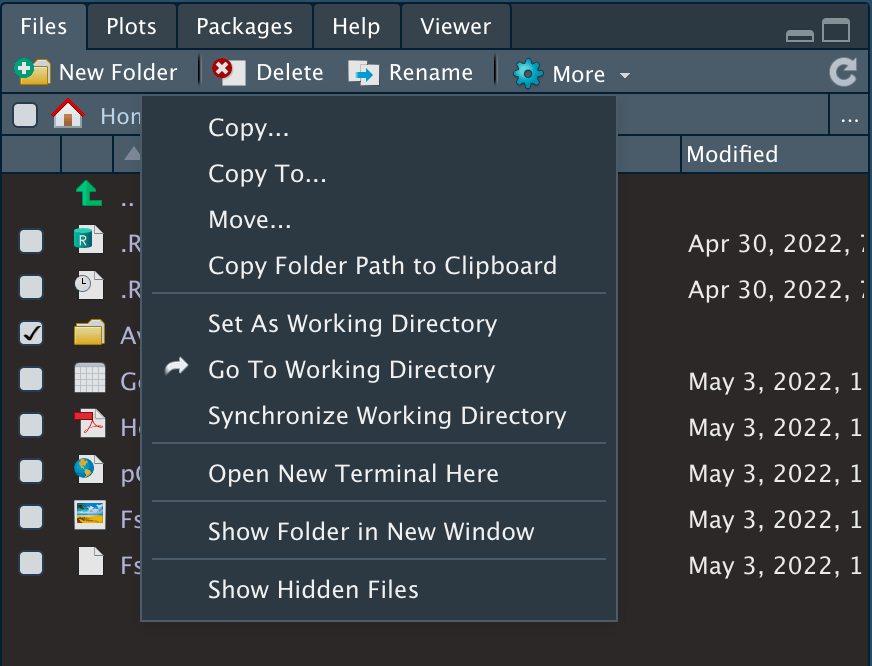Collapse the More dropdown menu
872x666 pixels.
571,74
